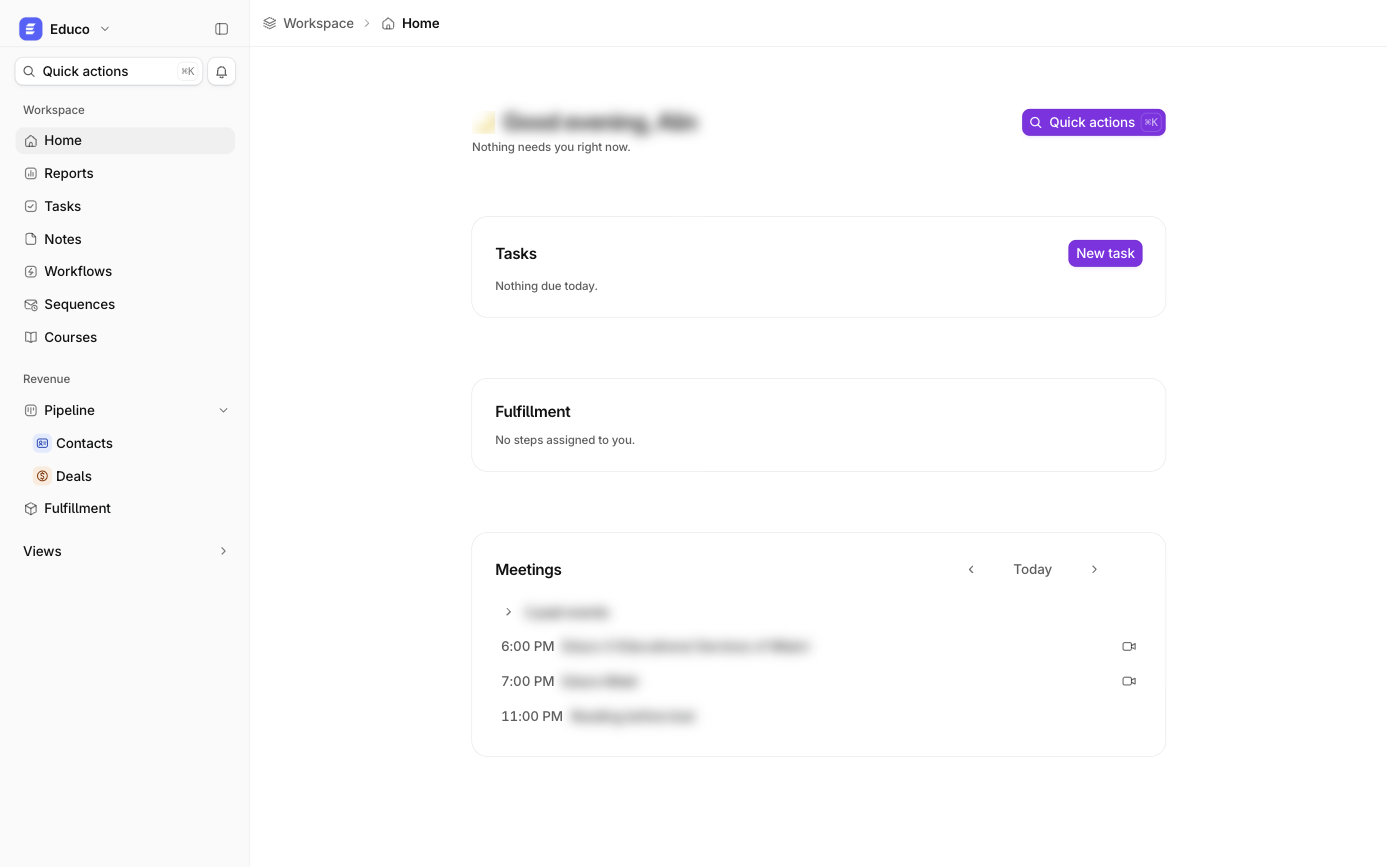Click the Tasks checkmark icon in sidebar

31,206
